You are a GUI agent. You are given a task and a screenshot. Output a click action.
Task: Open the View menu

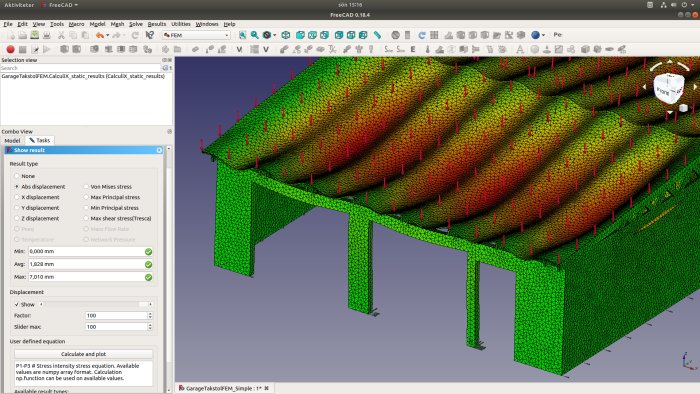click(x=39, y=24)
